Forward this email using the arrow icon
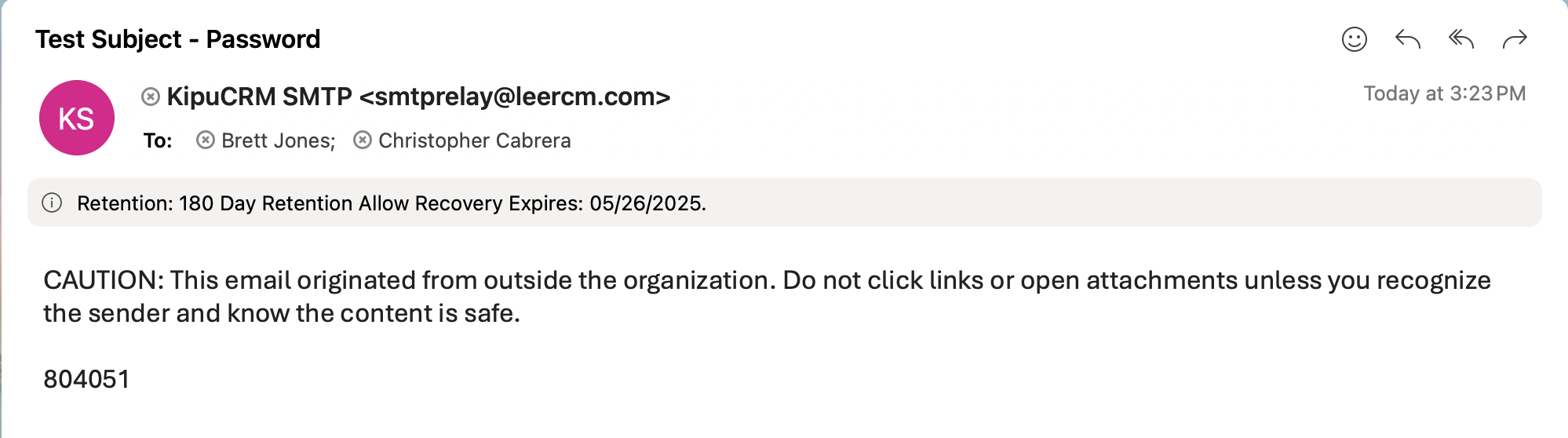Viewport: 1568px width, 438px height. point(1515,39)
